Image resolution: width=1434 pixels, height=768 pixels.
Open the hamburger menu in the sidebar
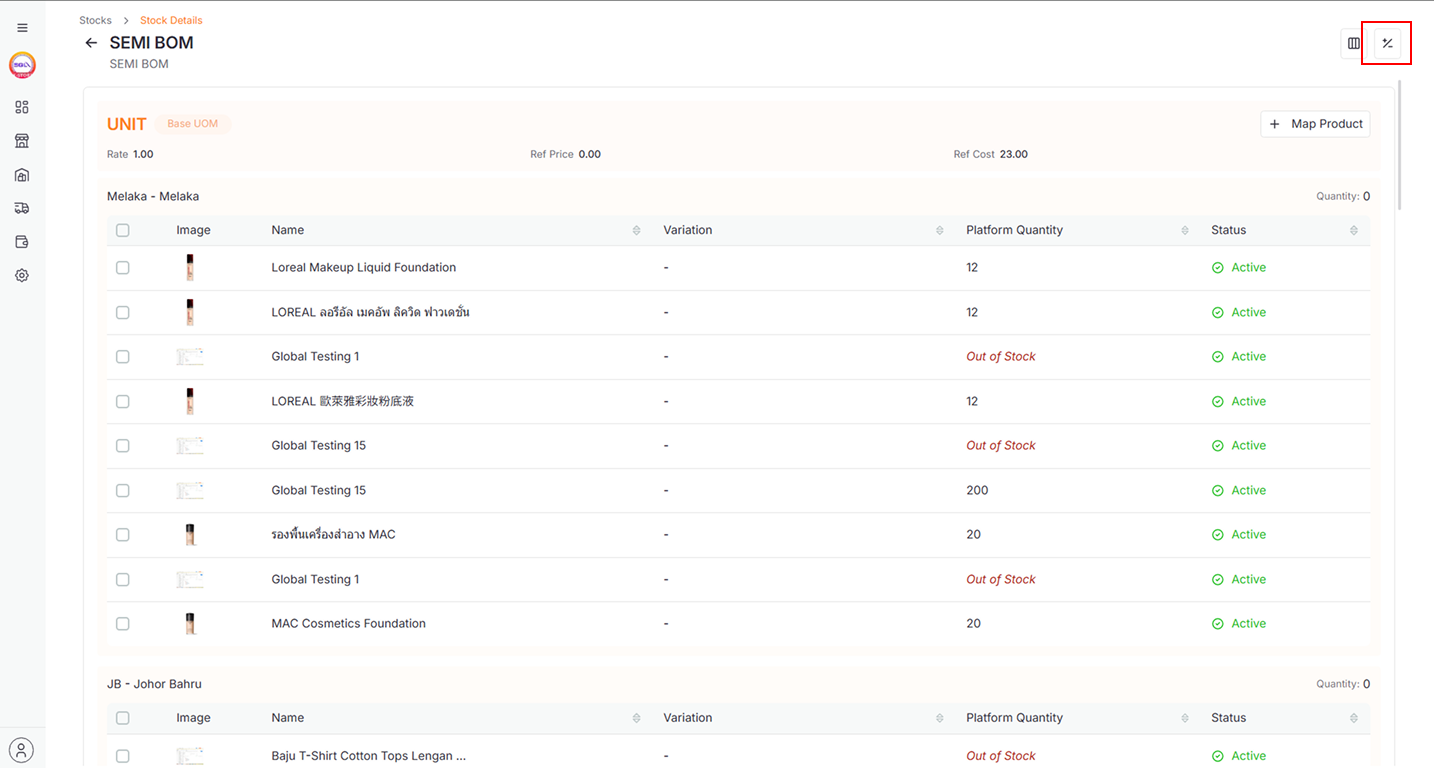22,28
